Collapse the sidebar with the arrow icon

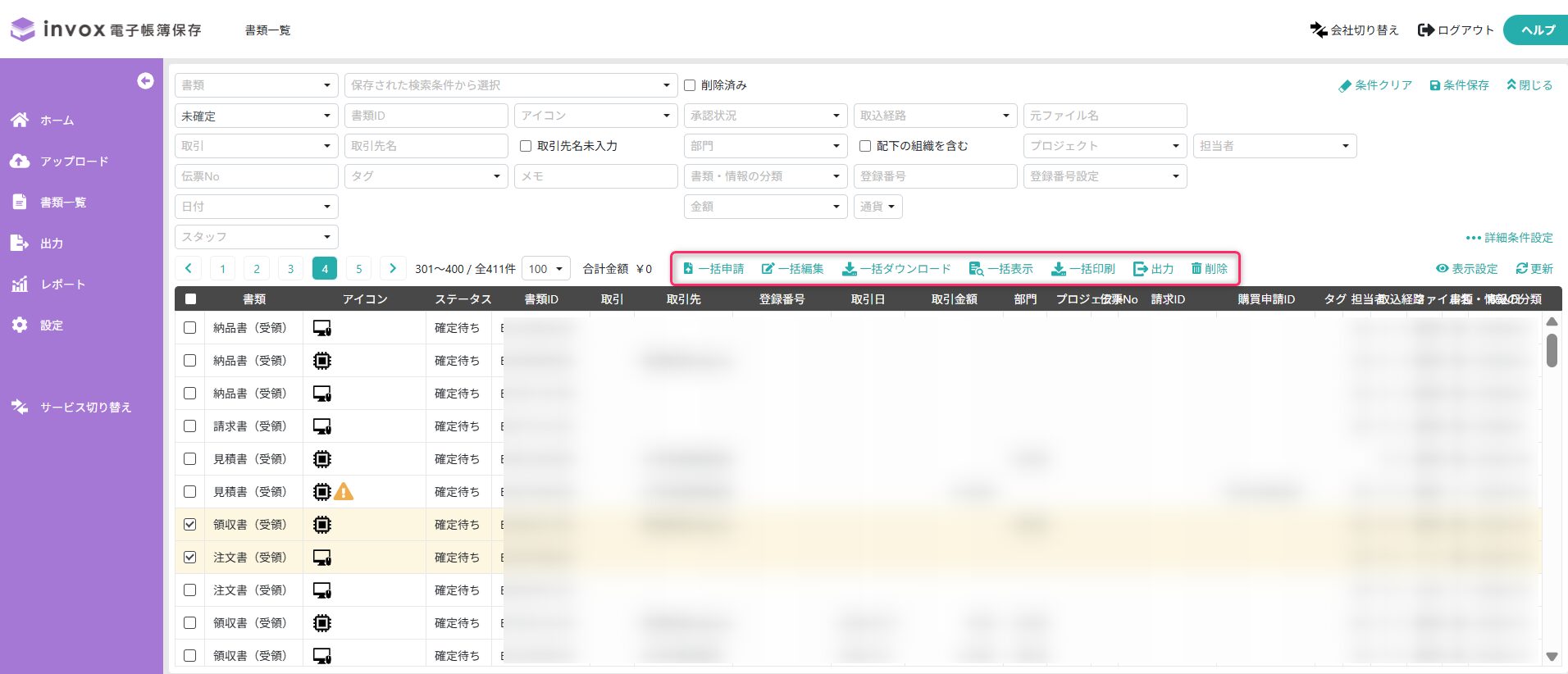click(x=145, y=80)
